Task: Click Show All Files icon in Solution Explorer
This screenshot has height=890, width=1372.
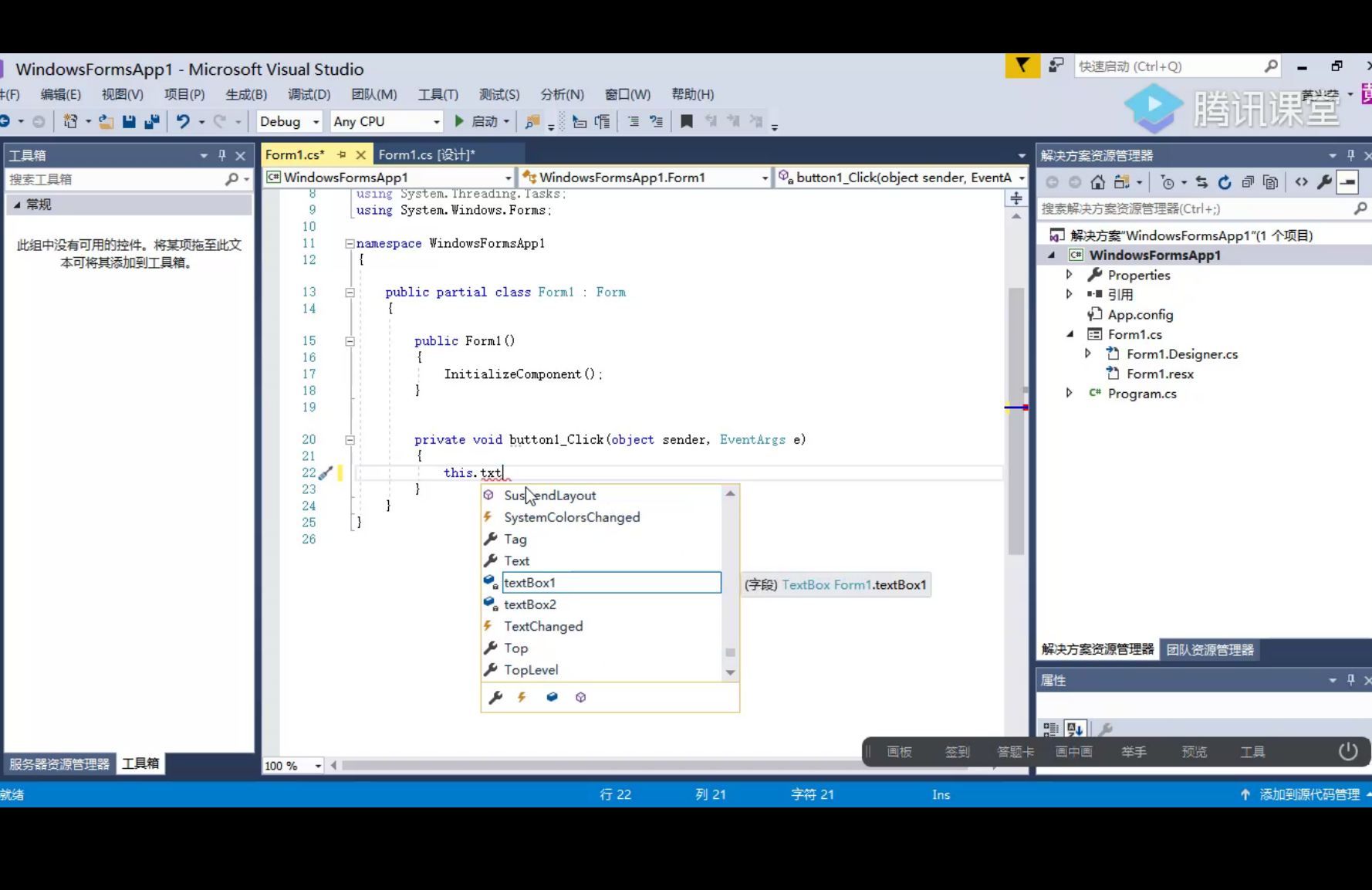Action: pyautogui.click(x=1271, y=183)
